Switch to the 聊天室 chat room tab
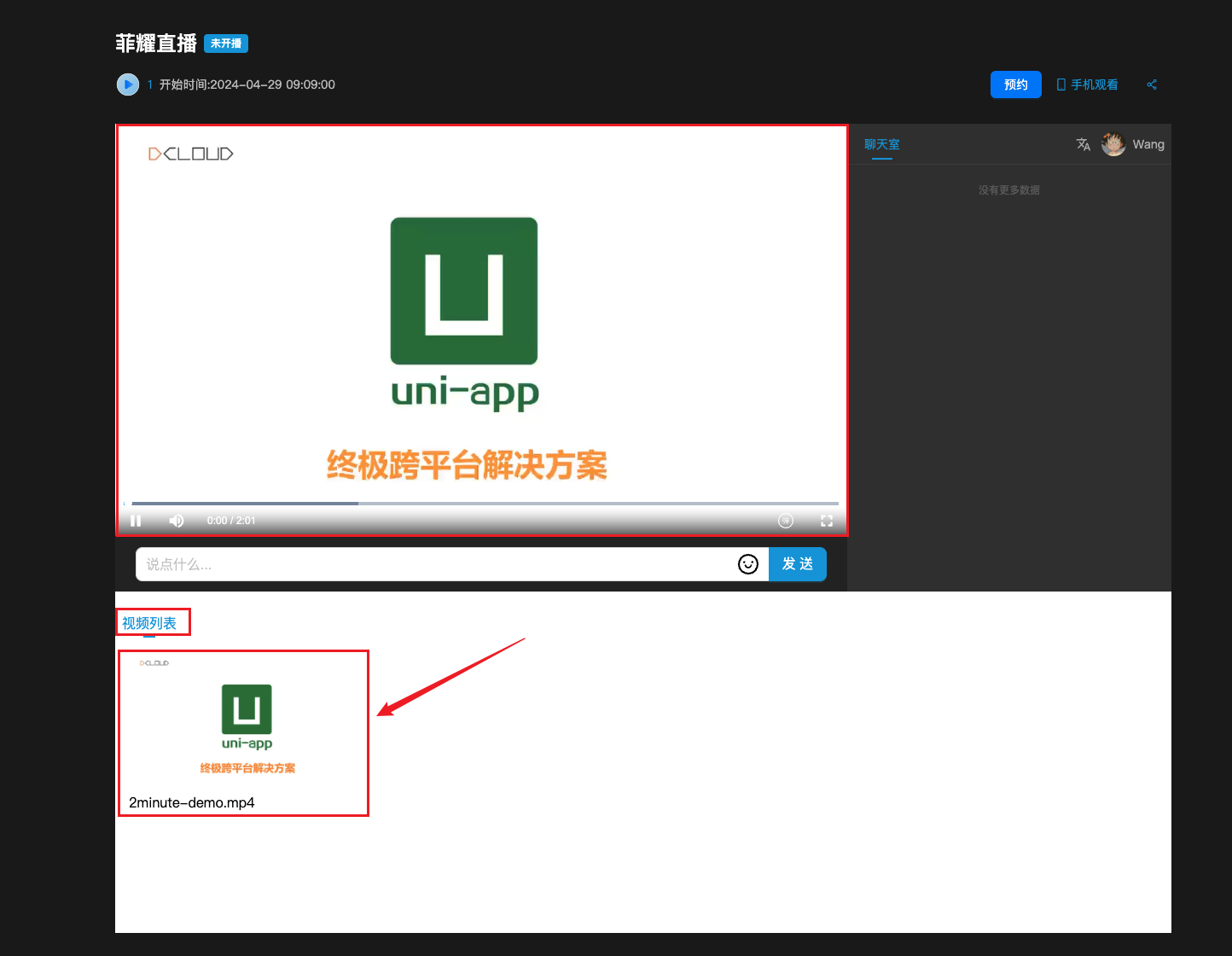The width and height of the screenshot is (1232, 956). 881,144
